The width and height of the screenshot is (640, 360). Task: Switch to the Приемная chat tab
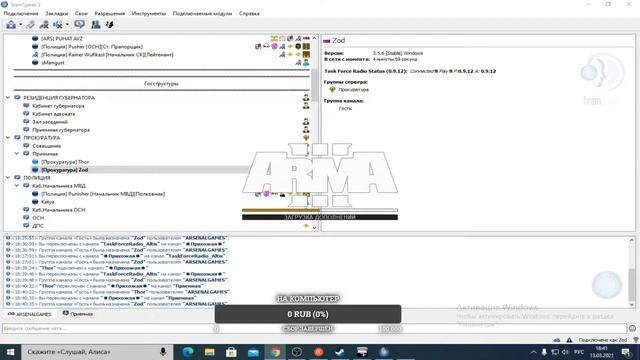pos(78,314)
